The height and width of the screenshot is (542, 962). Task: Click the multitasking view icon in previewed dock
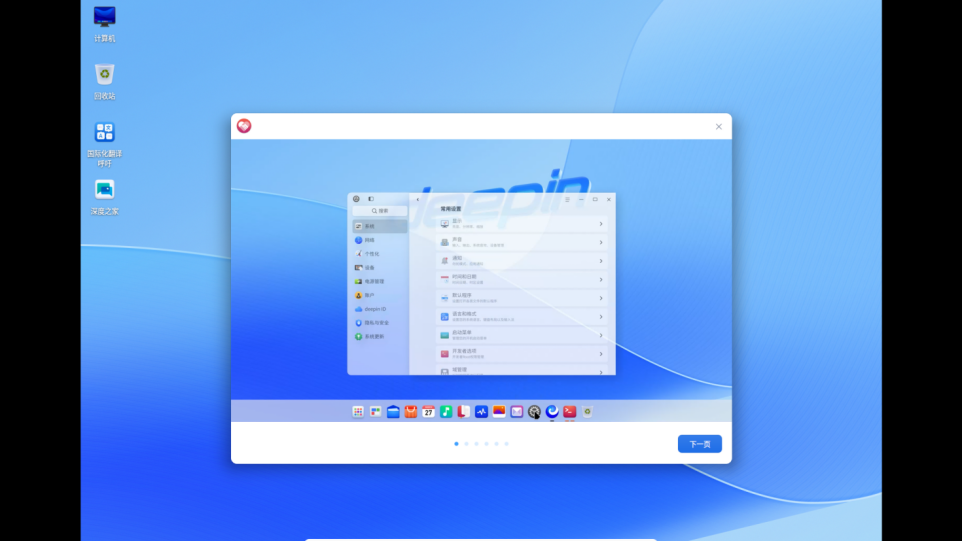(x=375, y=412)
